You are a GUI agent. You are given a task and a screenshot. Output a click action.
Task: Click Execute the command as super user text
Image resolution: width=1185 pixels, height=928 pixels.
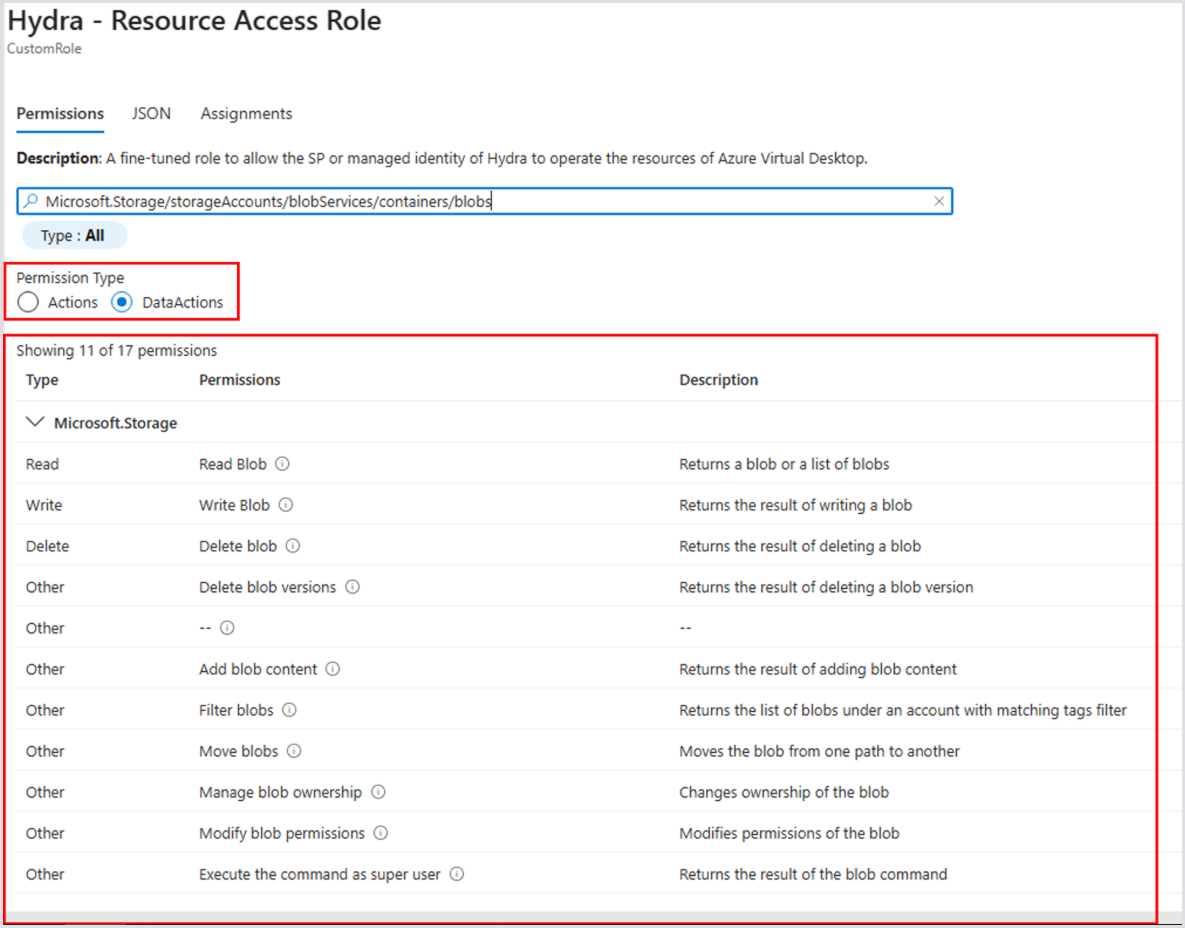point(320,874)
